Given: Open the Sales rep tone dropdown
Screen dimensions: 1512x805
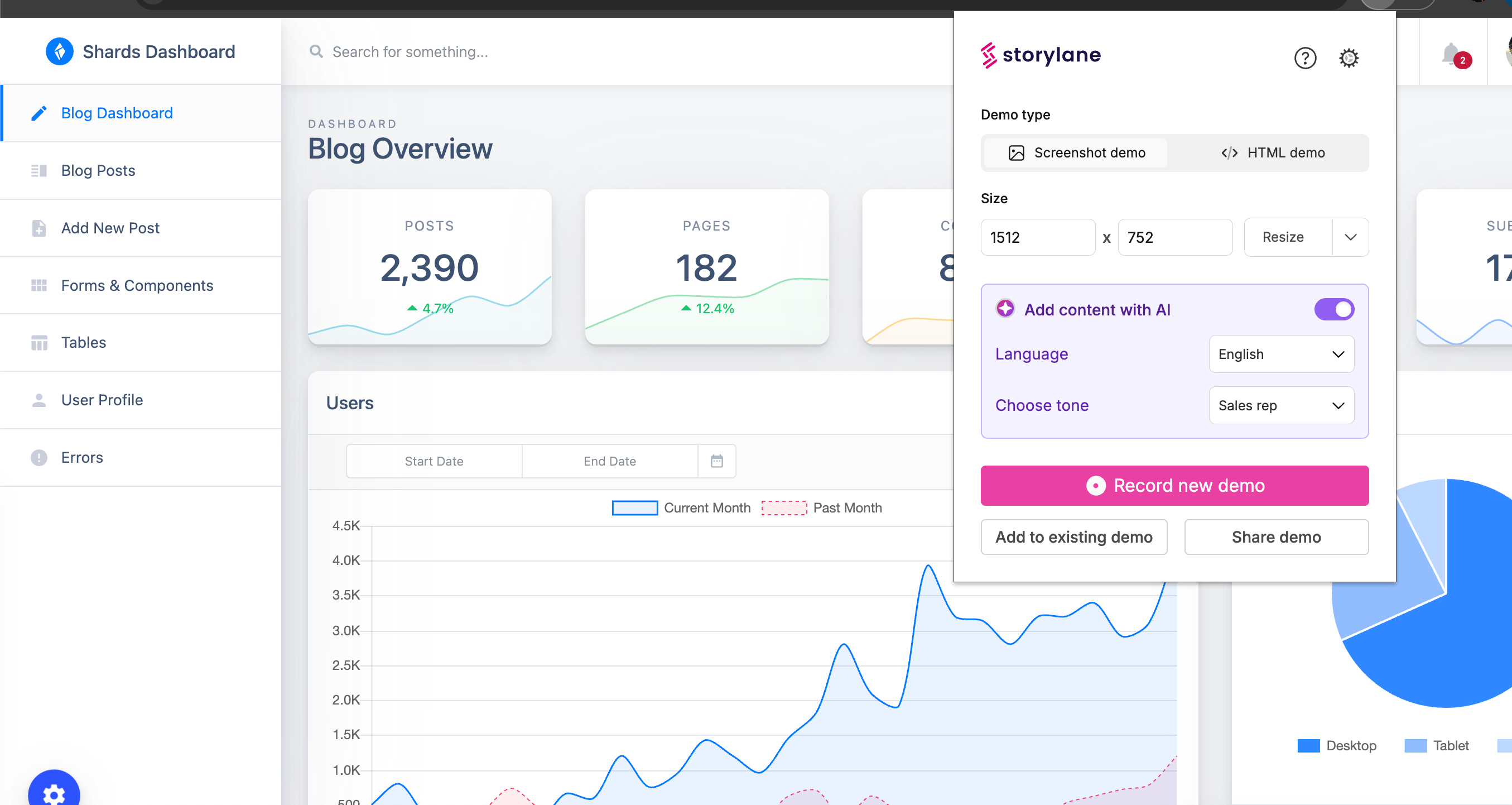Looking at the screenshot, I should click(x=1281, y=405).
